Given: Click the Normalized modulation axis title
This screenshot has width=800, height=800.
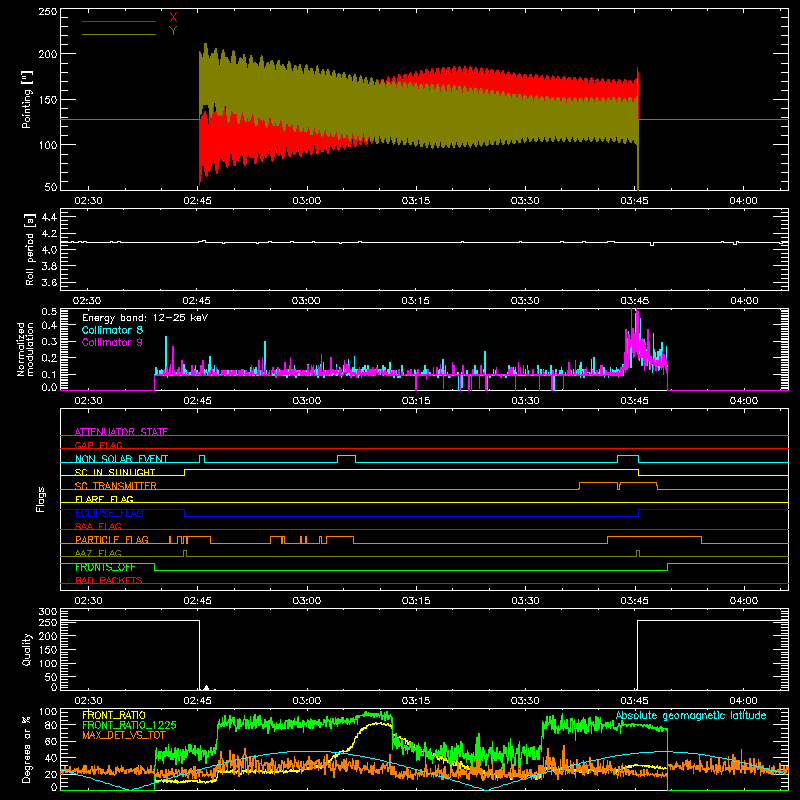Looking at the screenshot, I should [x=25, y=349].
